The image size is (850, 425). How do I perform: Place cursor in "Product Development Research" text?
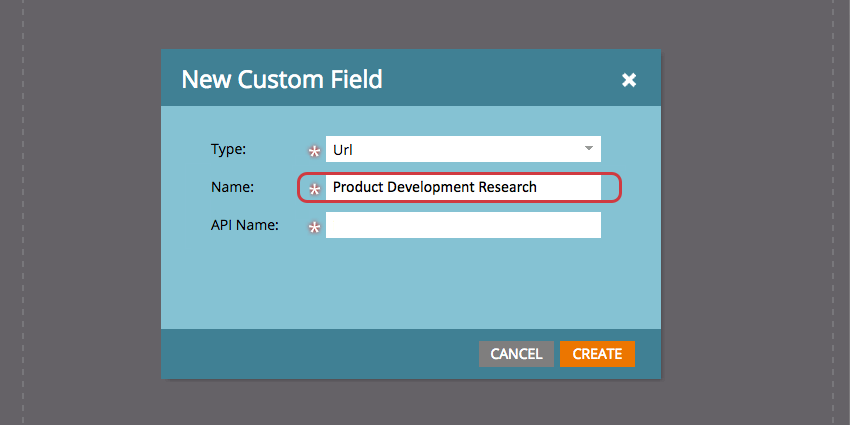point(434,187)
